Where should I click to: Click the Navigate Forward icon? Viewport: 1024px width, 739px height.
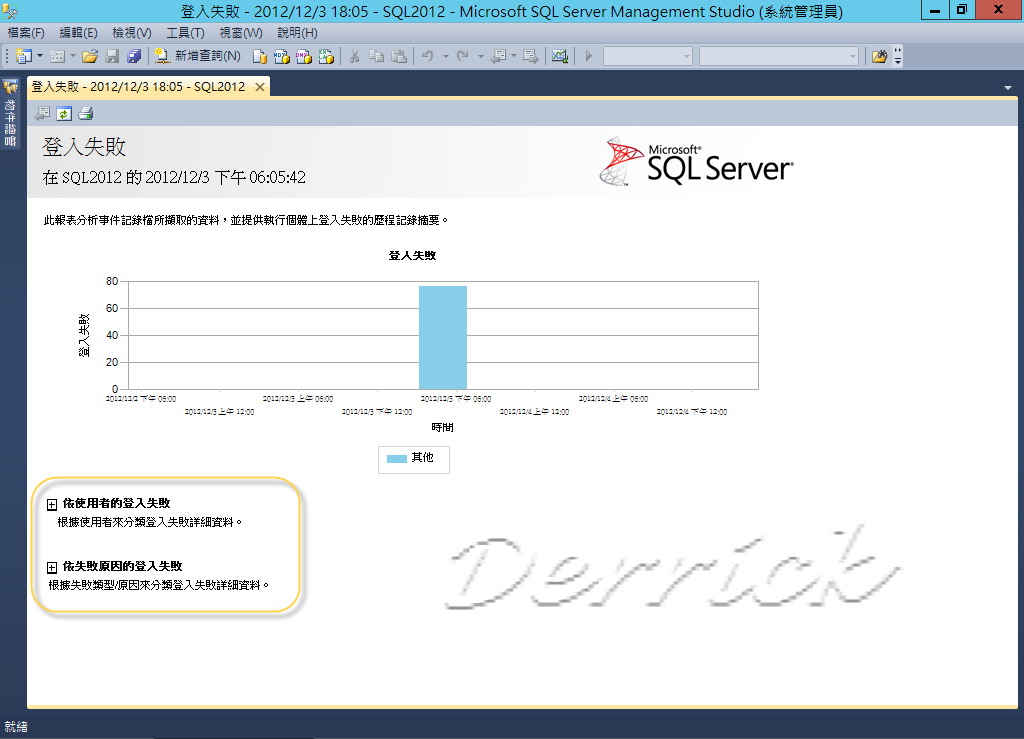point(531,57)
